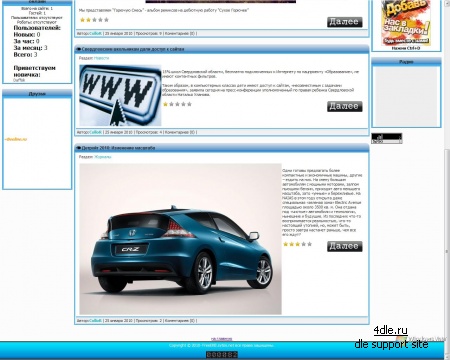Rate the school news article one star
This screenshot has width=450, height=360.
pyautogui.click(x=165, y=104)
